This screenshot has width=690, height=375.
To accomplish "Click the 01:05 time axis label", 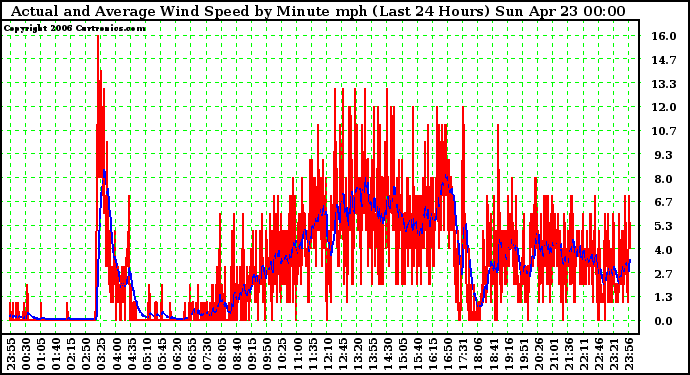I will (40, 354).
